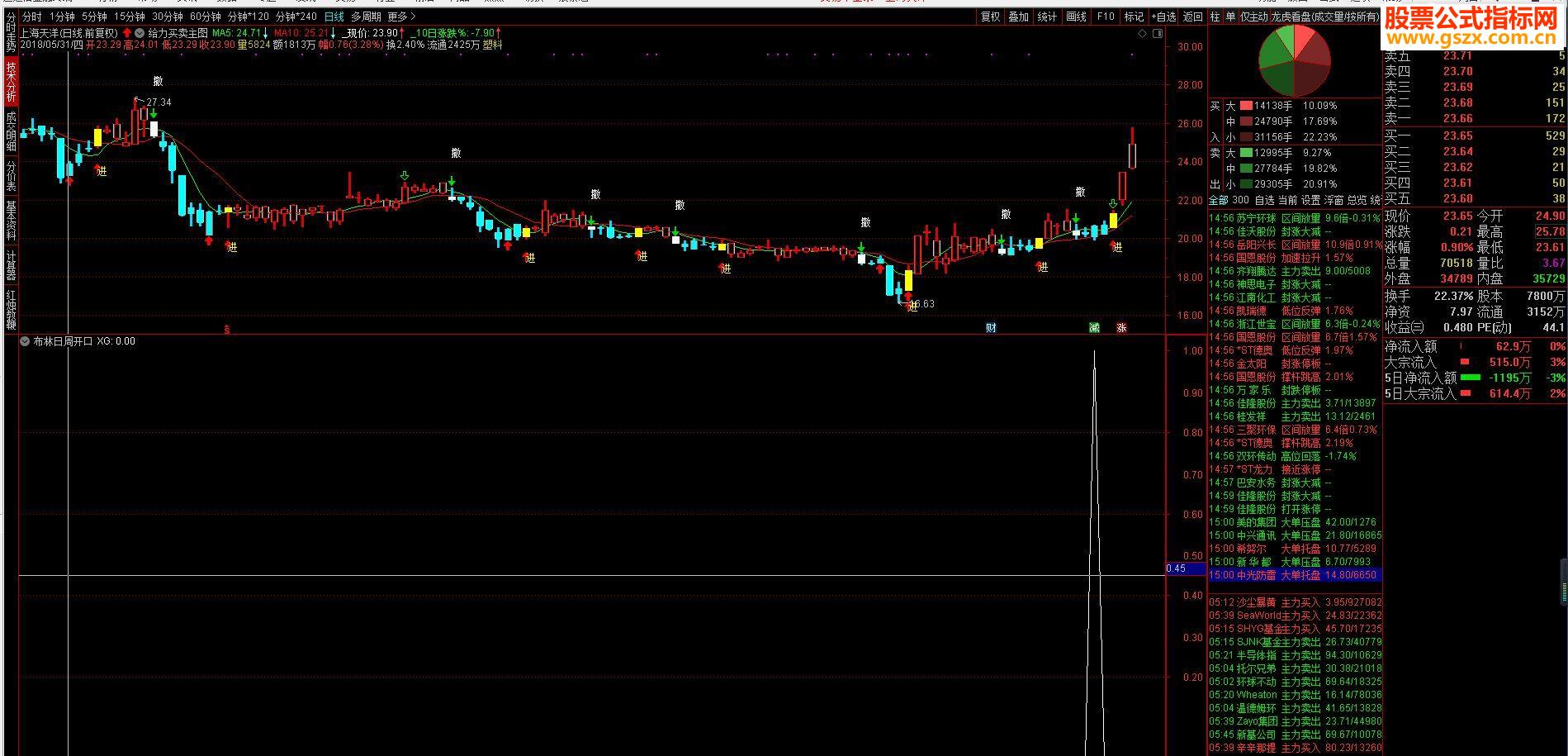Click the 买一 bid price 23.65
1568x756 pixels.
1457,136
